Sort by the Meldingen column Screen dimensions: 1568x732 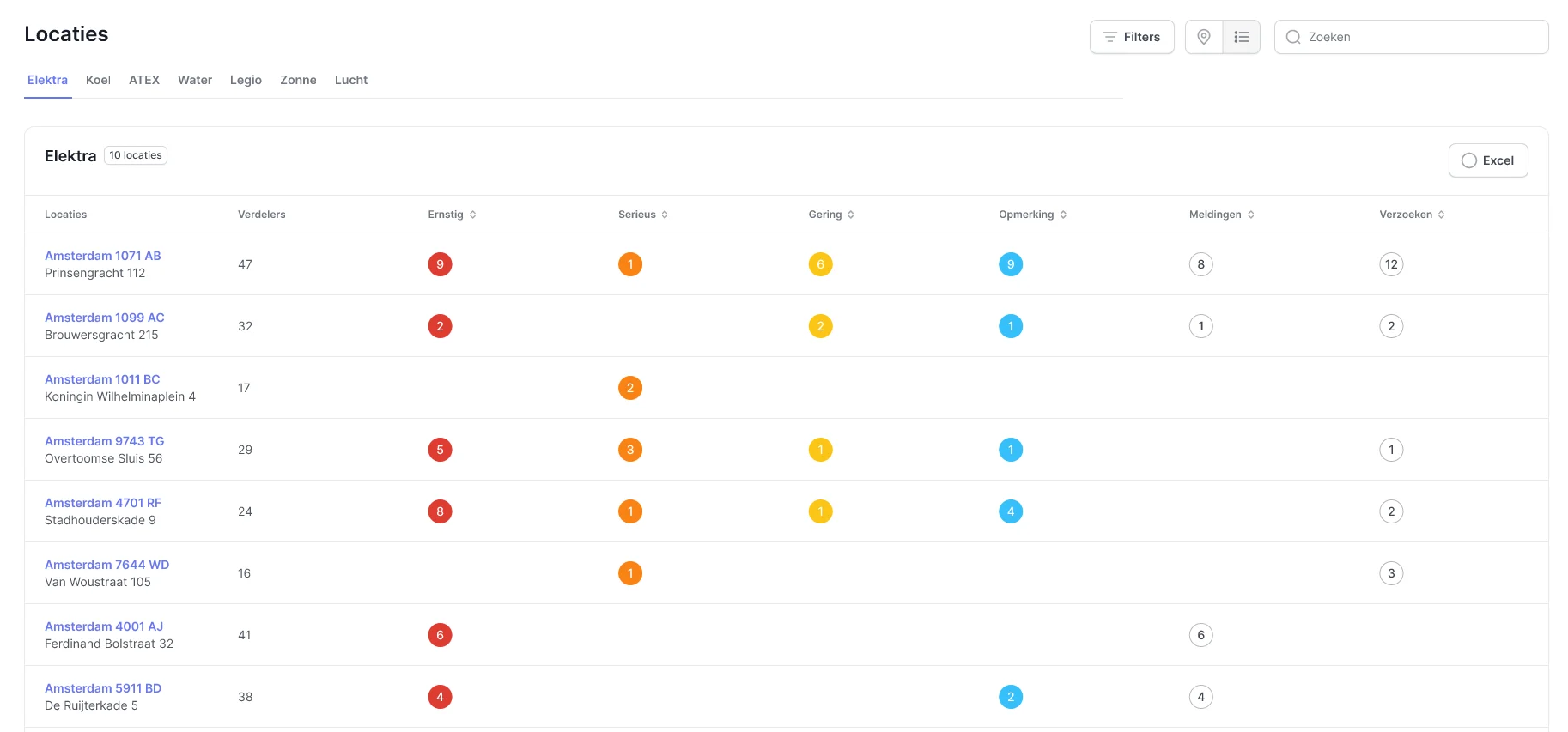pyautogui.click(x=1222, y=215)
